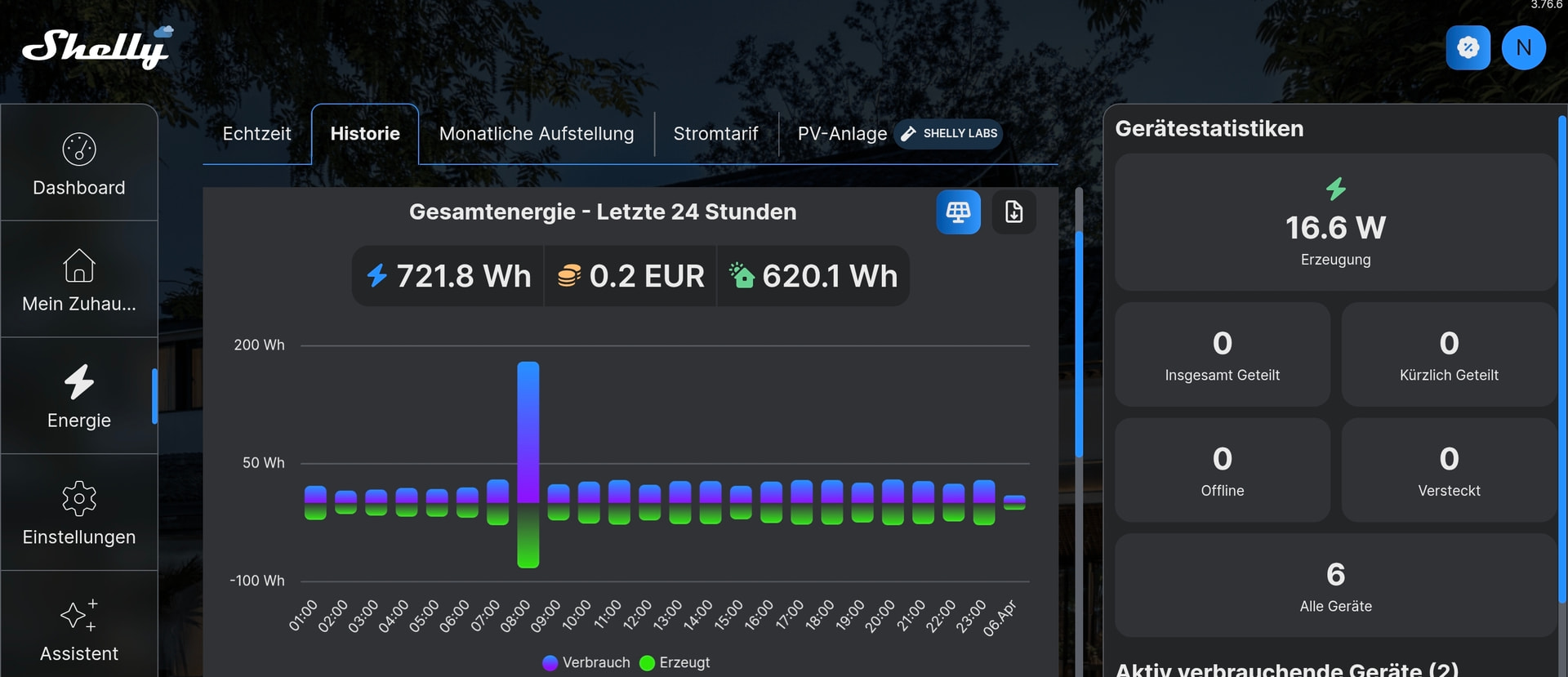Click the chart panel vertical scrollbar
The image size is (1568, 677).
click(x=1079, y=343)
